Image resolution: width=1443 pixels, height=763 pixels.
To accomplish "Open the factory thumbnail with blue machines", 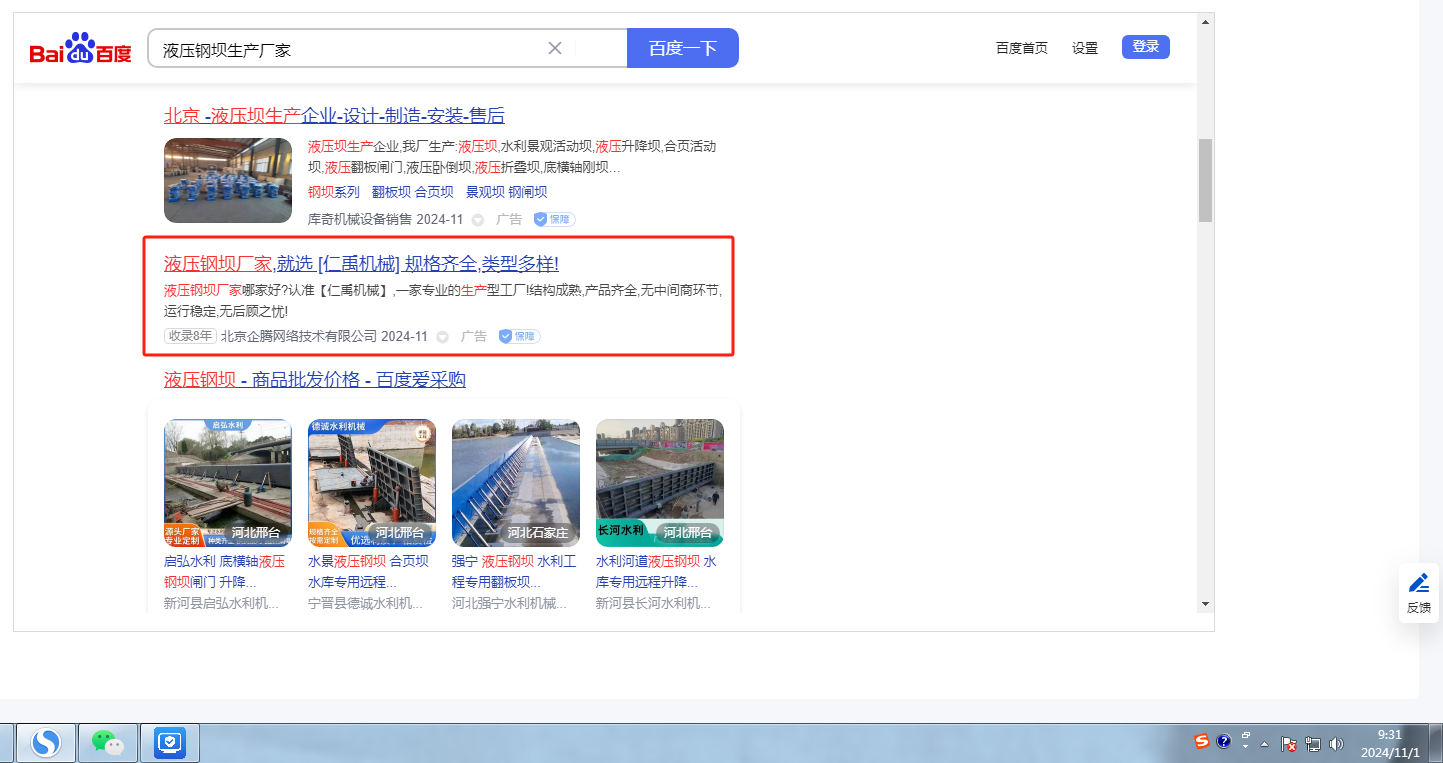I will (x=228, y=180).
